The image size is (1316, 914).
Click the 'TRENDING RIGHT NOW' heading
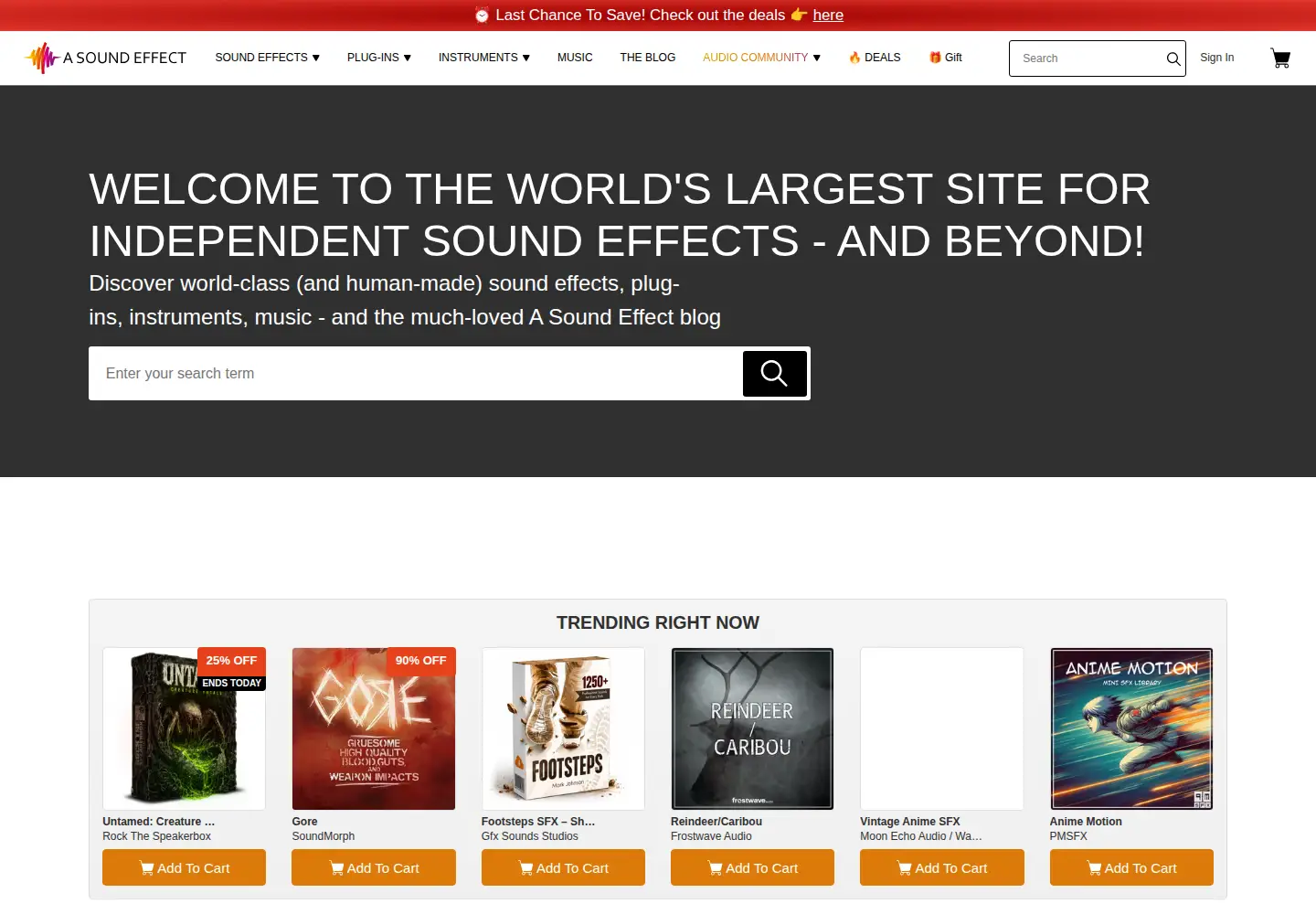pyautogui.click(x=658, y=622)
